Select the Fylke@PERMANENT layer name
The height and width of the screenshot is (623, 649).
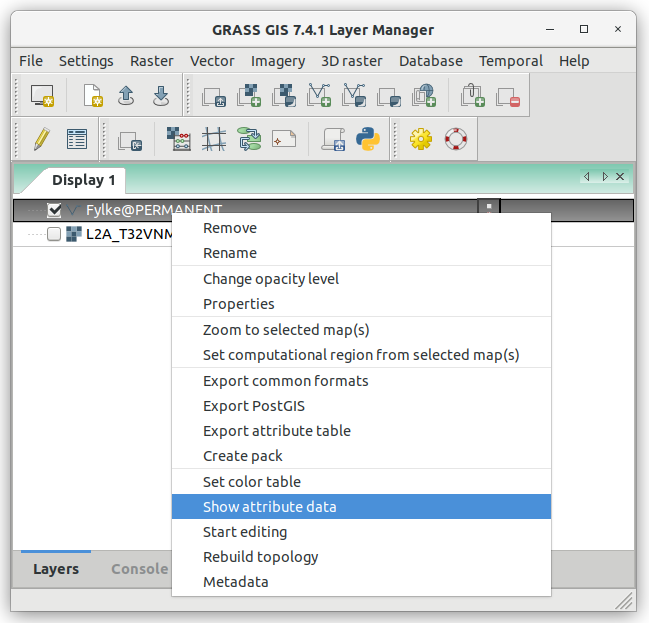tap(154, 210)
